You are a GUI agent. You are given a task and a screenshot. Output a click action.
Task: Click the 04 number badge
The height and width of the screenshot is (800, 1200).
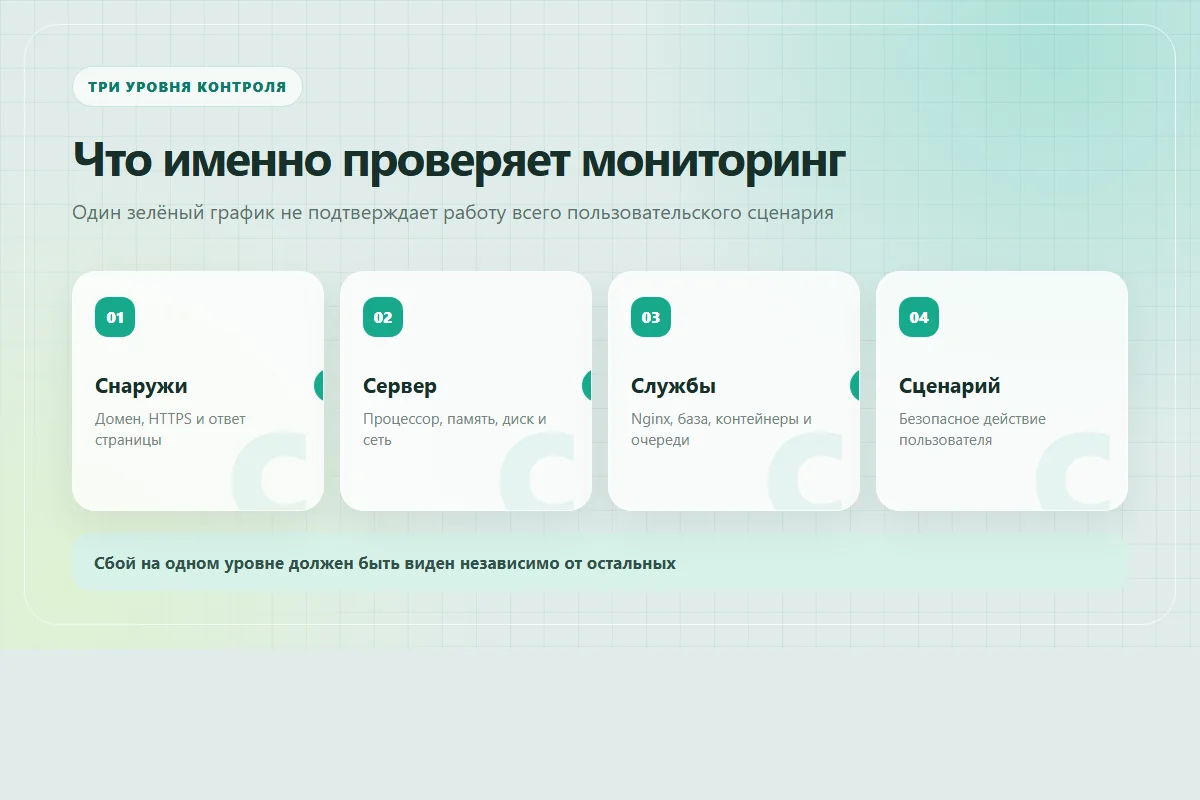(x=919, y=317)
